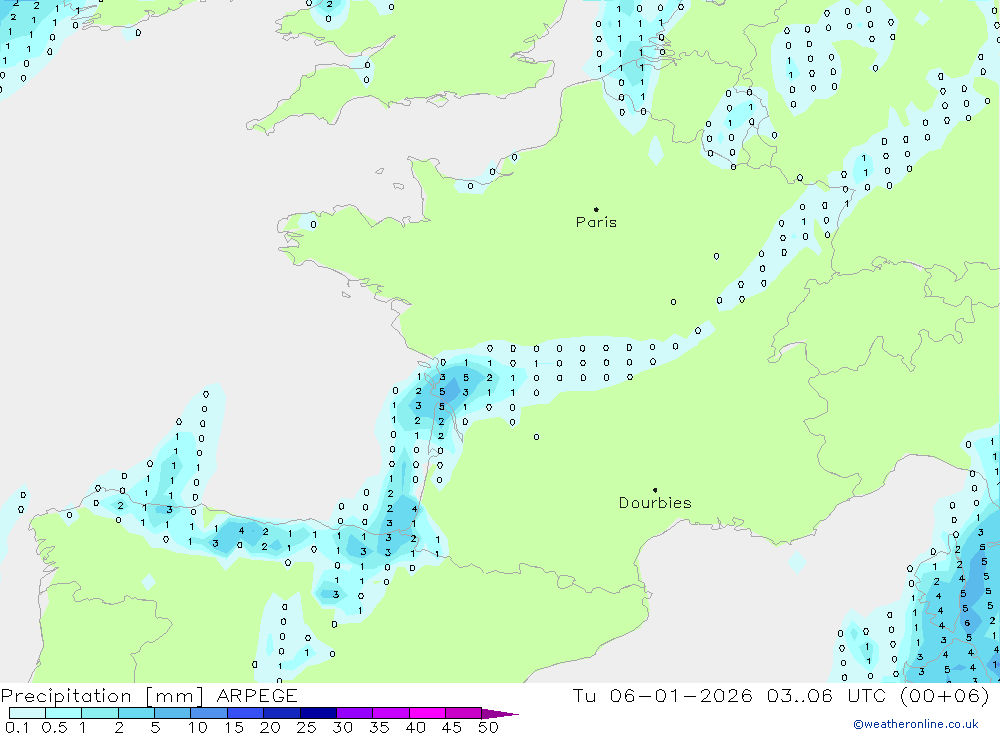Click the '(00+06)' forecast offset text
The image size is (1000, 733).
click(945, 695)
